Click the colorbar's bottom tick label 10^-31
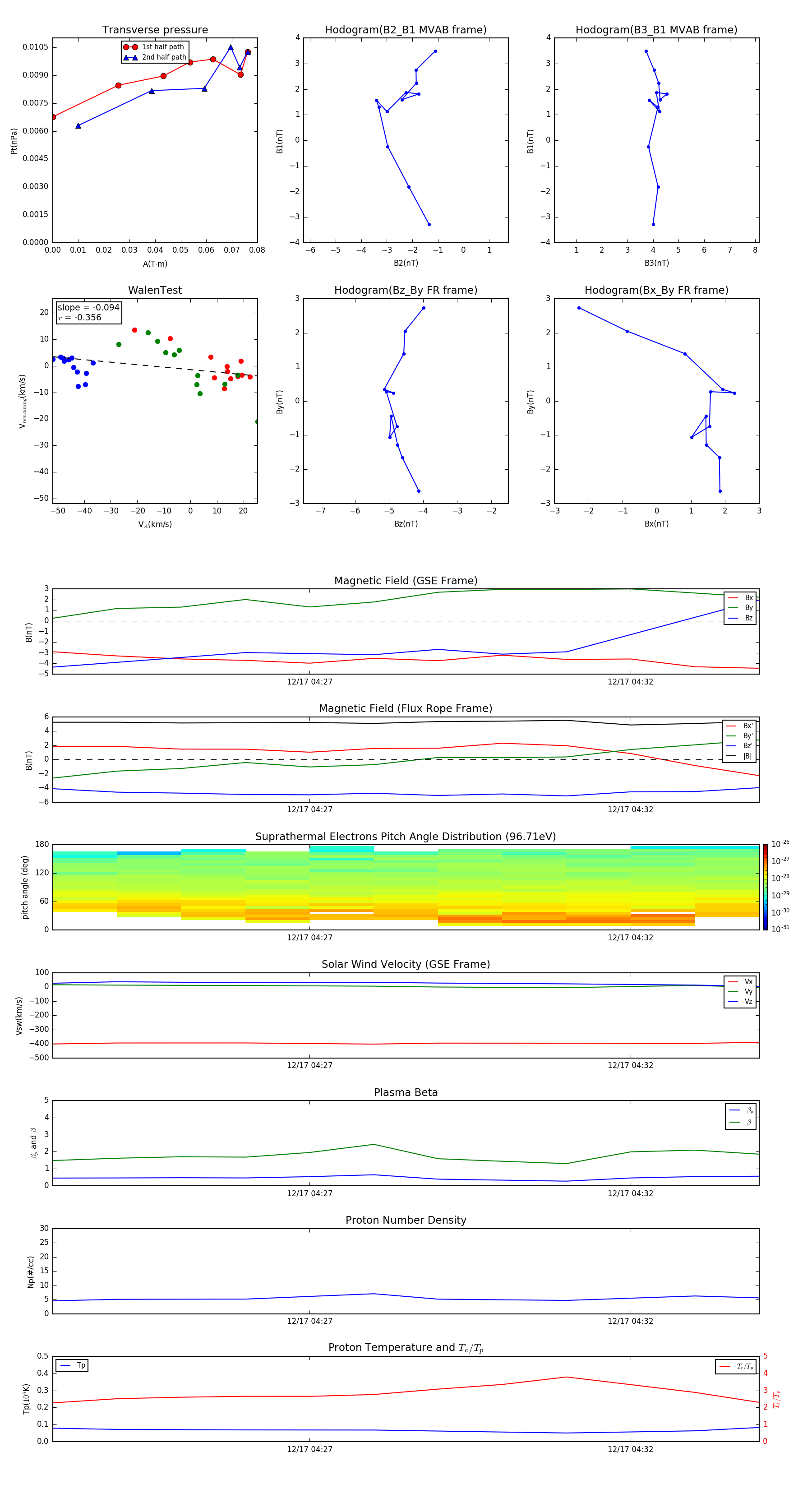Screen dimensions: 812x1489 [x=780, y=929]
